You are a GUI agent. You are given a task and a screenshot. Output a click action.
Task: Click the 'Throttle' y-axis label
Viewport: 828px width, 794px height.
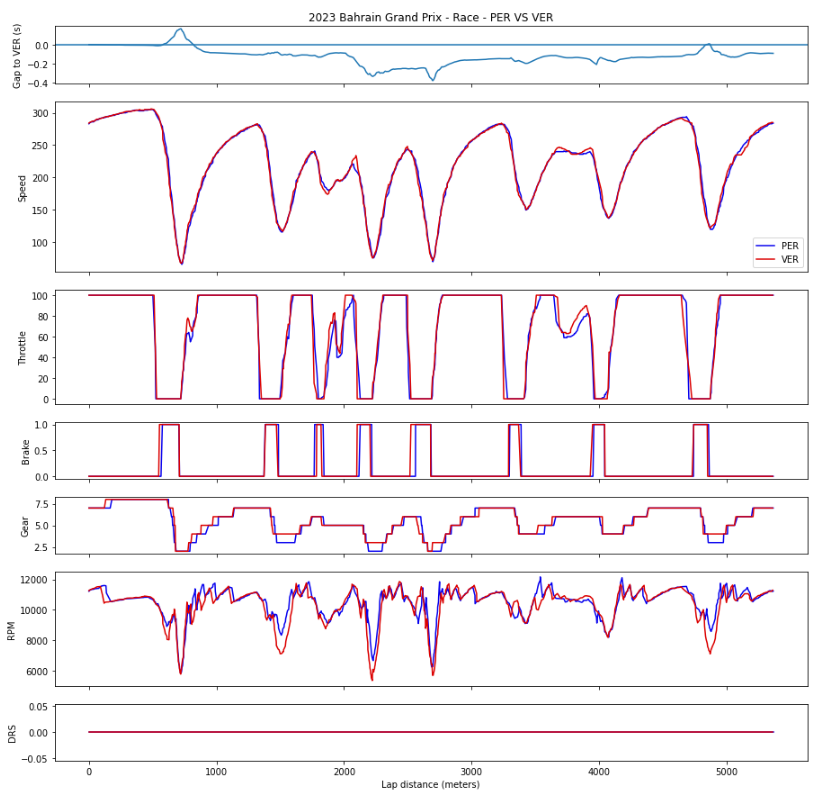pos(22,348)
